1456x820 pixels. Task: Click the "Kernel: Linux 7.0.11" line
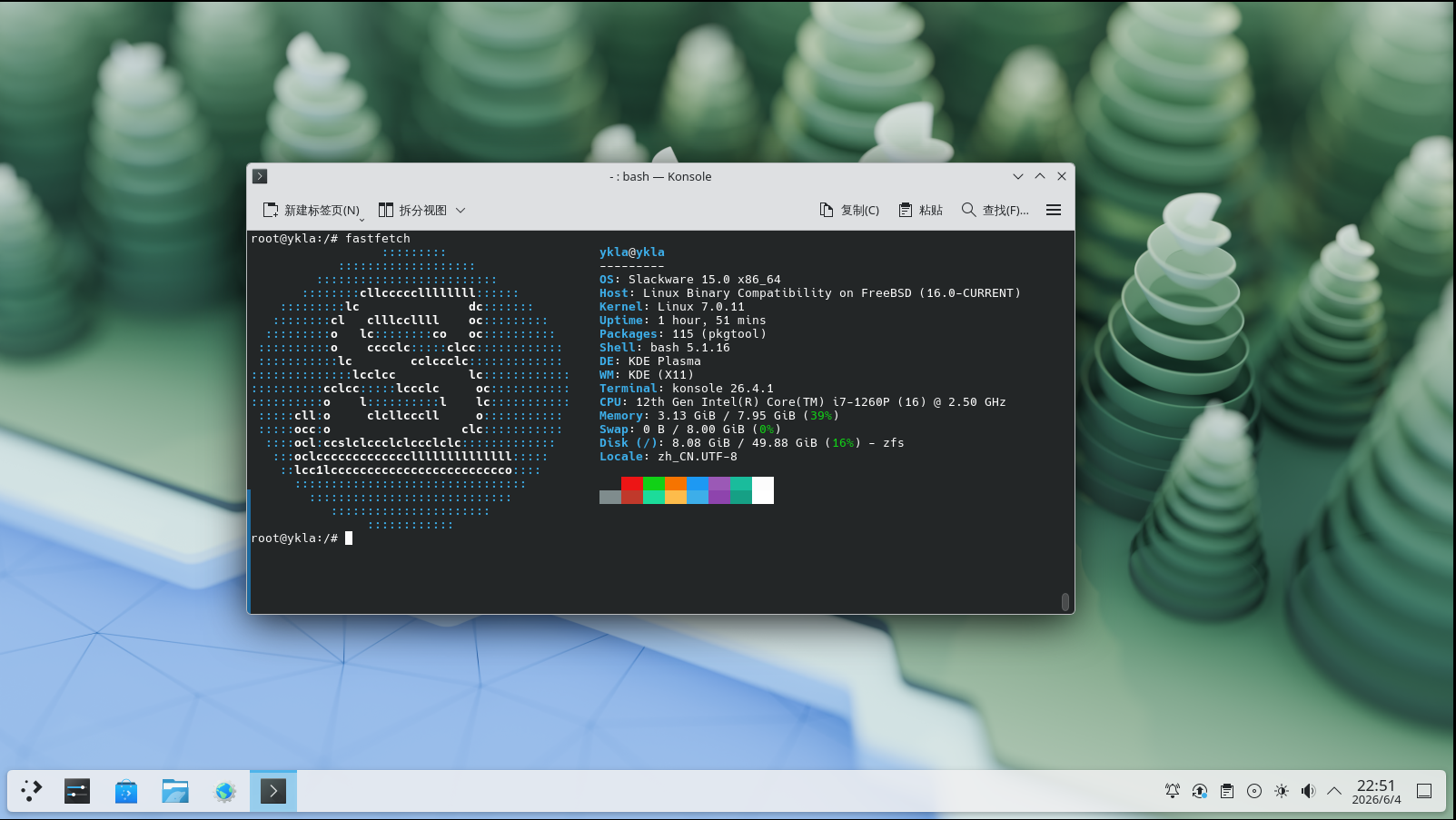coord(672,307)
